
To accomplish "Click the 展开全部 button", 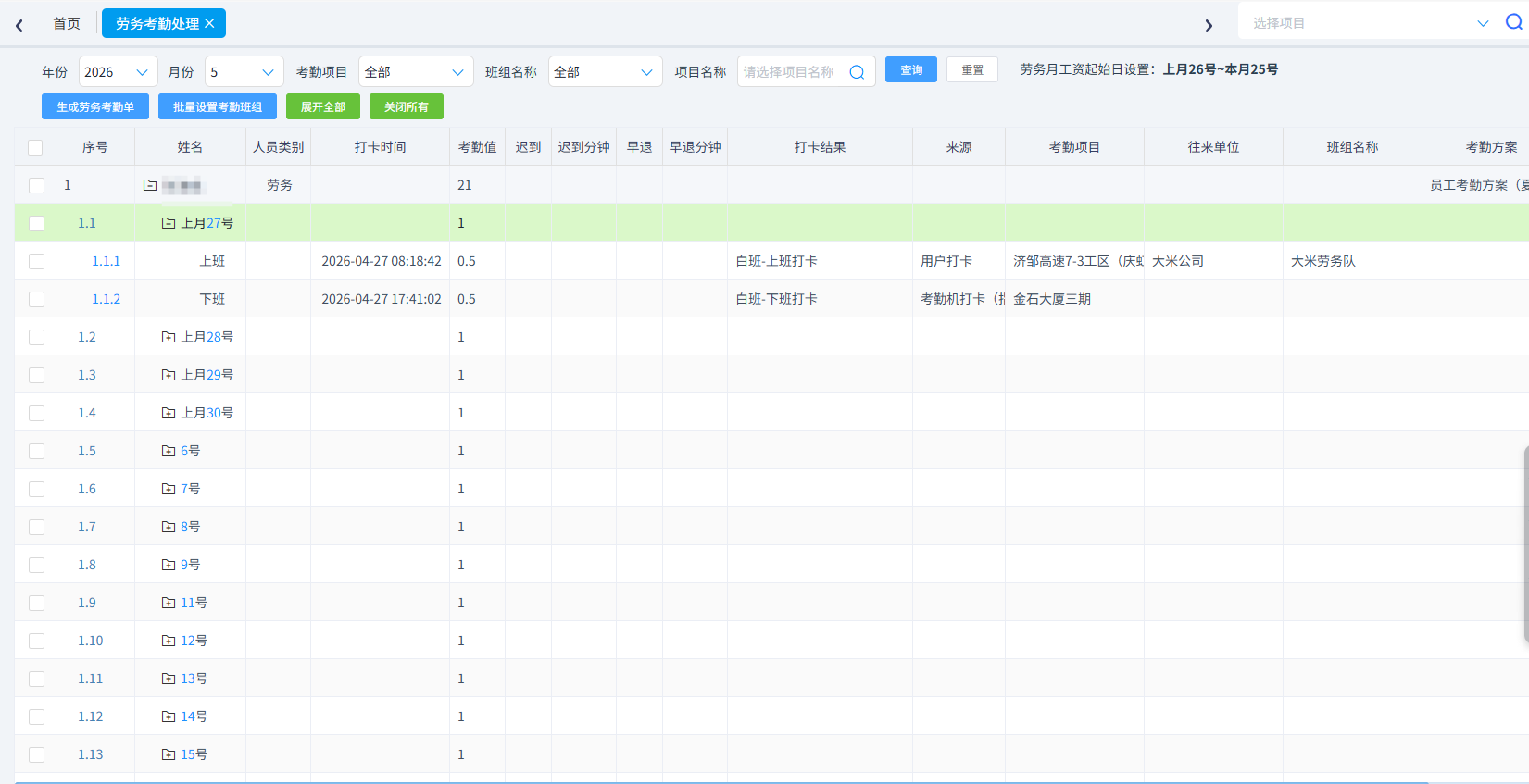I will [x=323, y=106].
